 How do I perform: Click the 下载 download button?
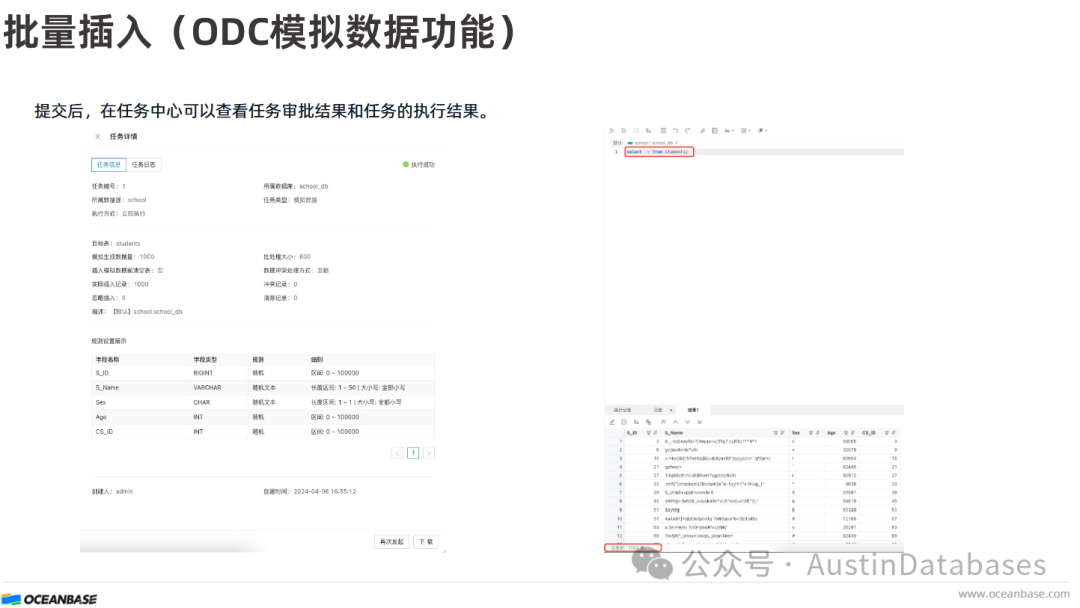coord(426,542)
